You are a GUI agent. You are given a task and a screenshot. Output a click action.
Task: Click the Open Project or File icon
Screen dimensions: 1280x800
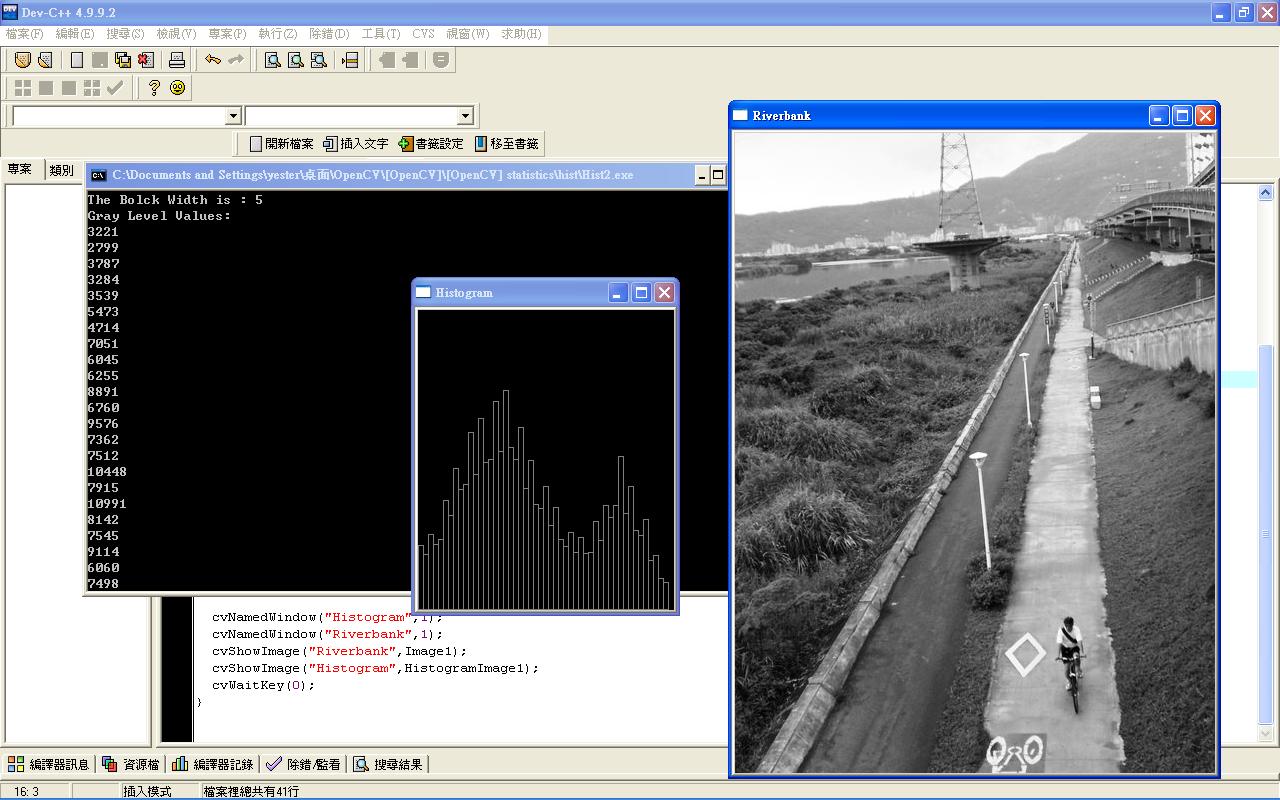pyautogui.click(x=45, y=60)
